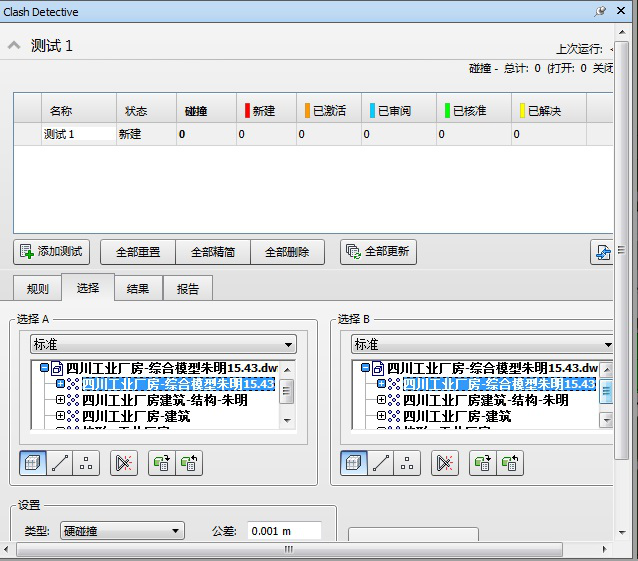Click the 新建 status cell of 测试 1
Viewport: 638px width, 561px height.
[x=146, y=134]
